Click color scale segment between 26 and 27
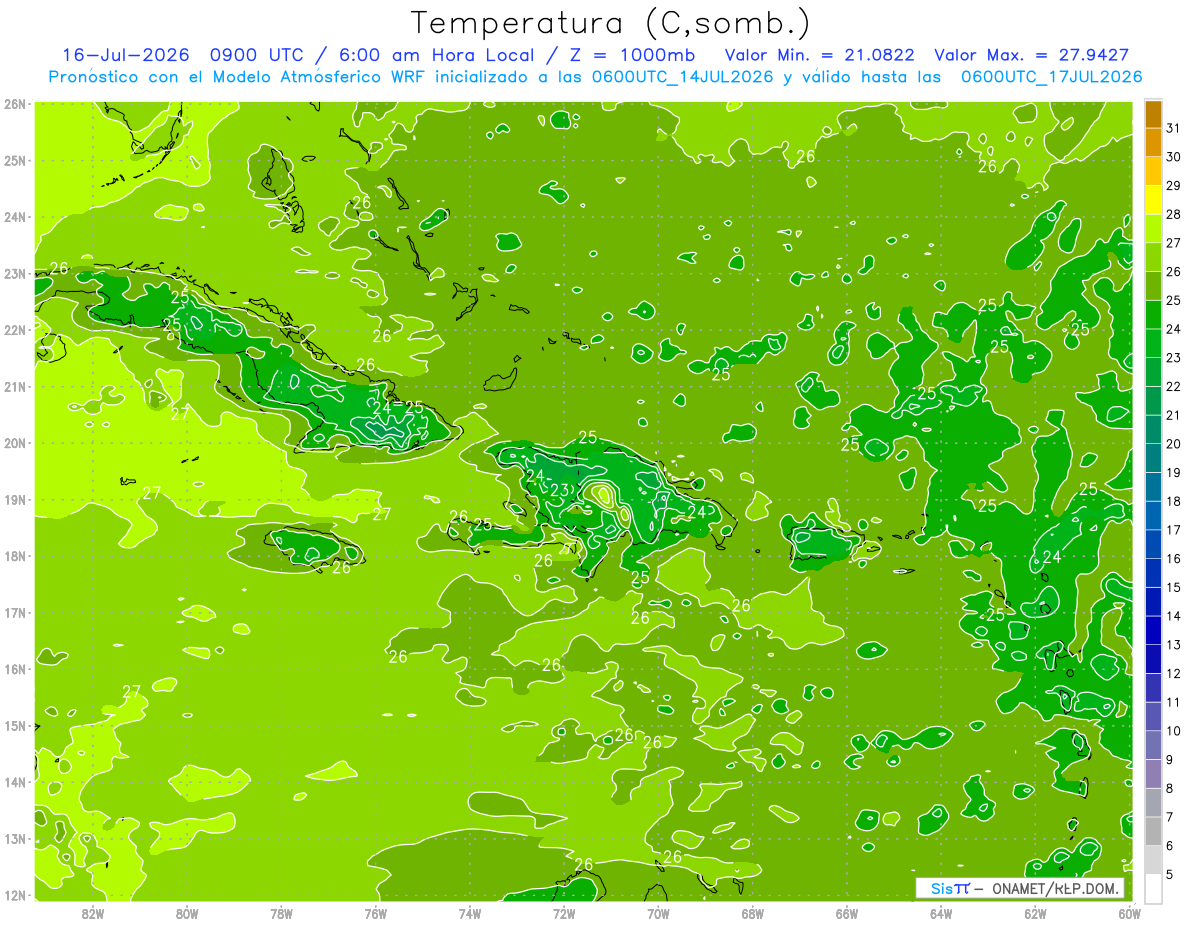Image resolution: width=1200 pixels, height=927 pixels. coord(1153,259)
